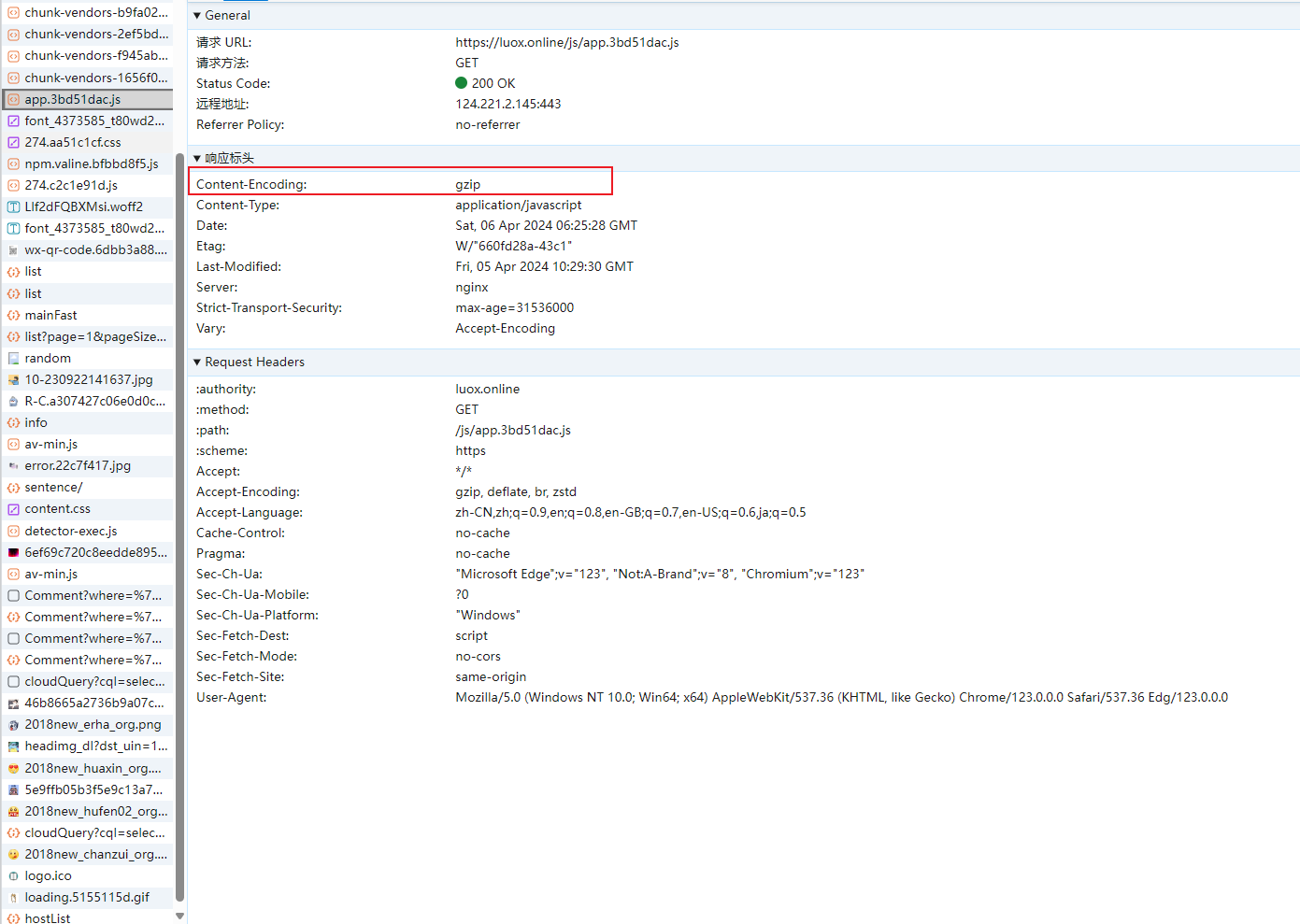Collapse the 响应标头 section
Viewport: 1300px width, 924px height.
197,158
